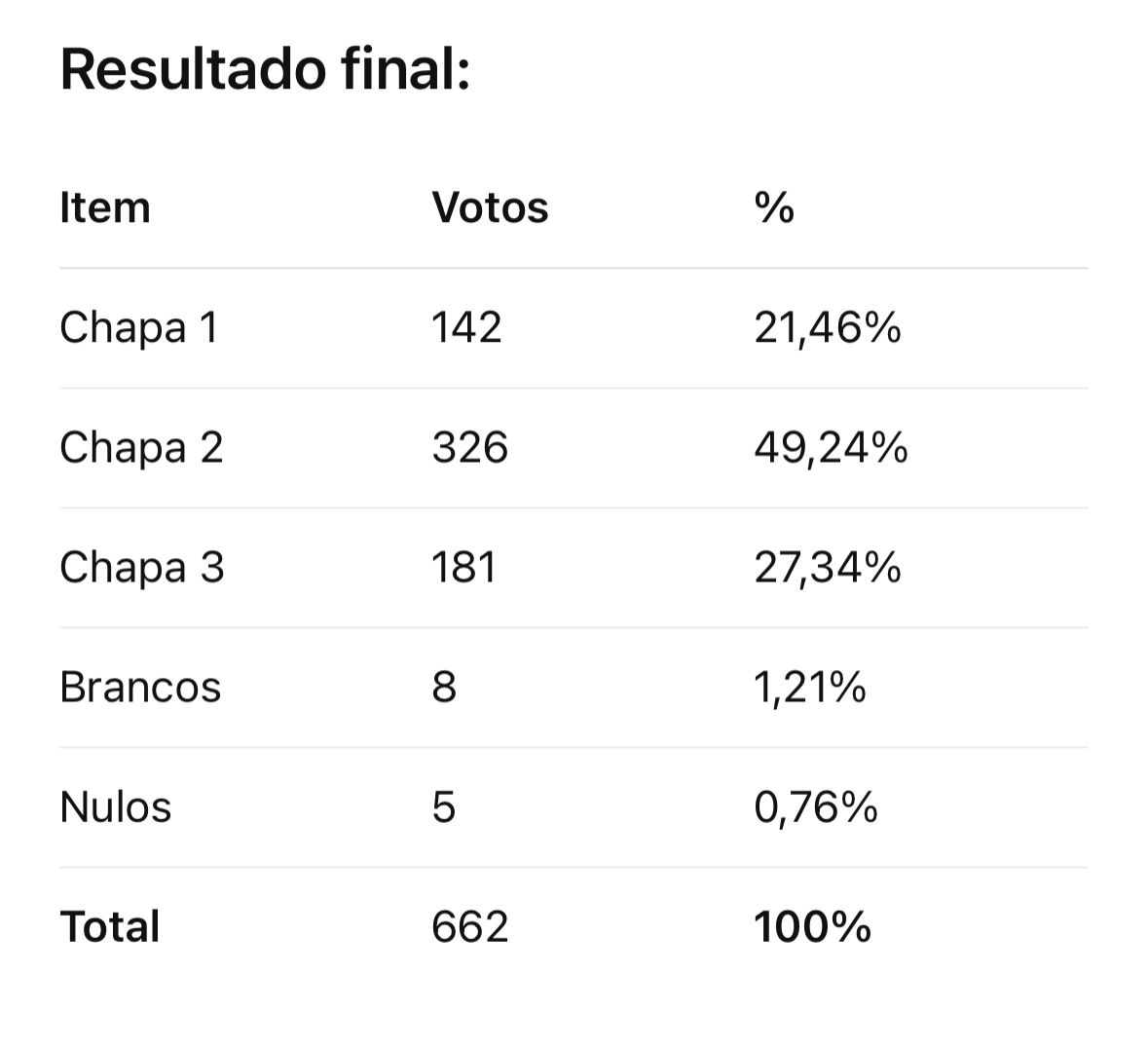Click the 326 votes cell

(469, 448)
